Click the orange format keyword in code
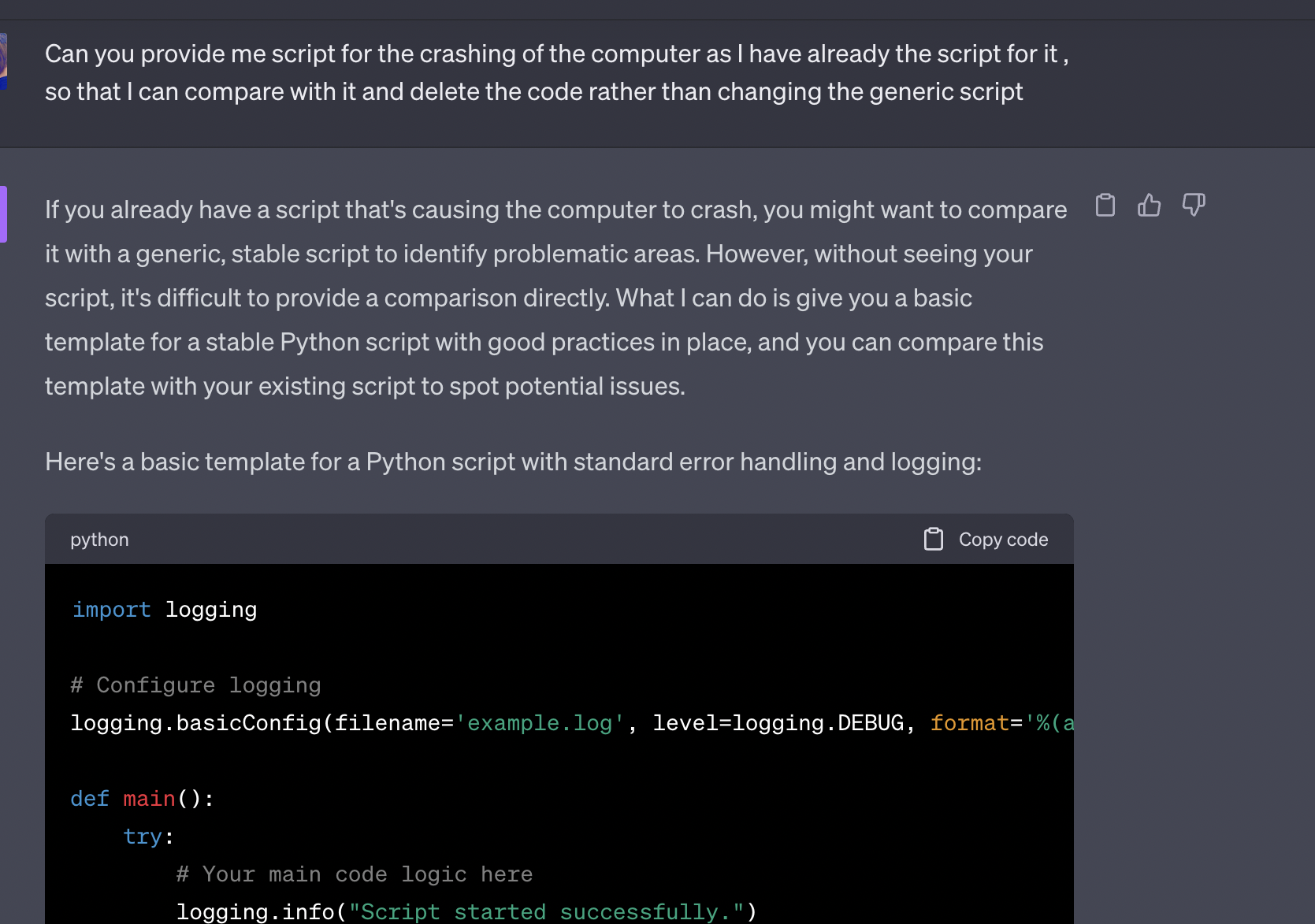The image size is (1315, 924). (970, 723)
